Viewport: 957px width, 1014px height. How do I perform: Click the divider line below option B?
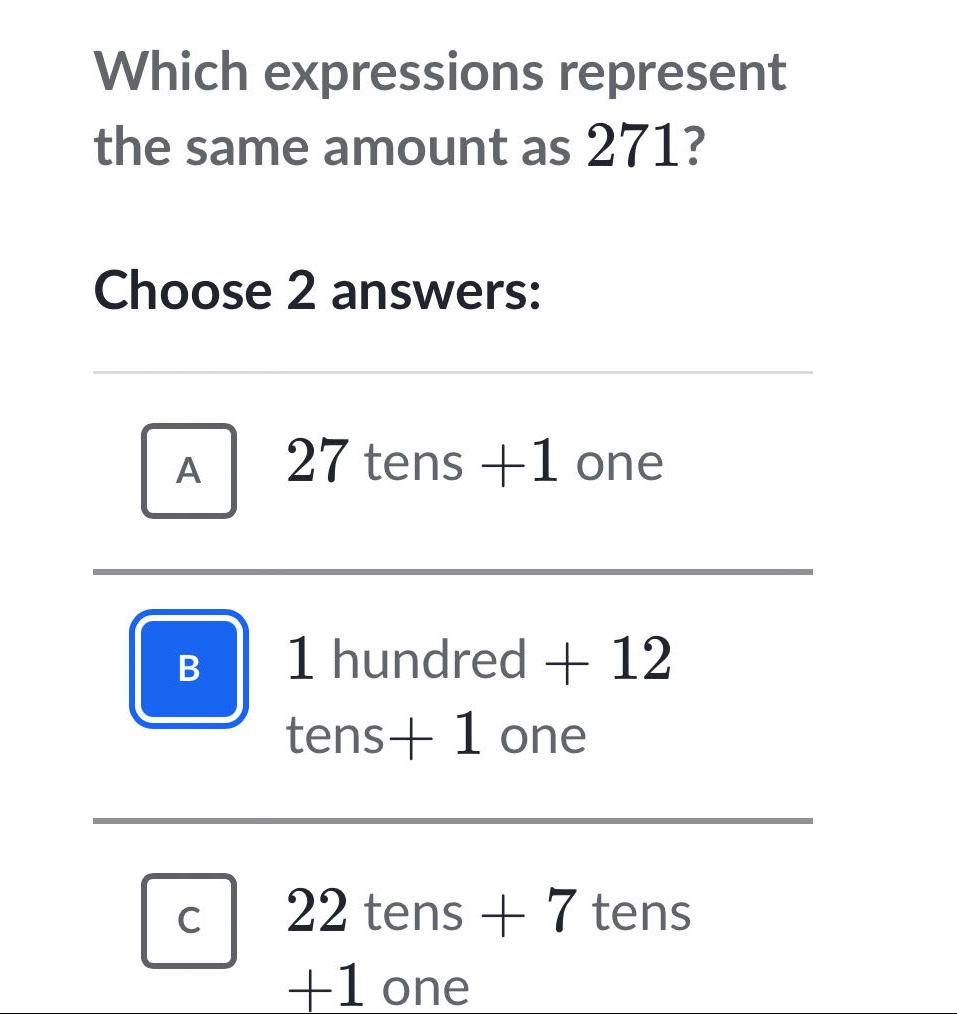(x=450, y=823)
